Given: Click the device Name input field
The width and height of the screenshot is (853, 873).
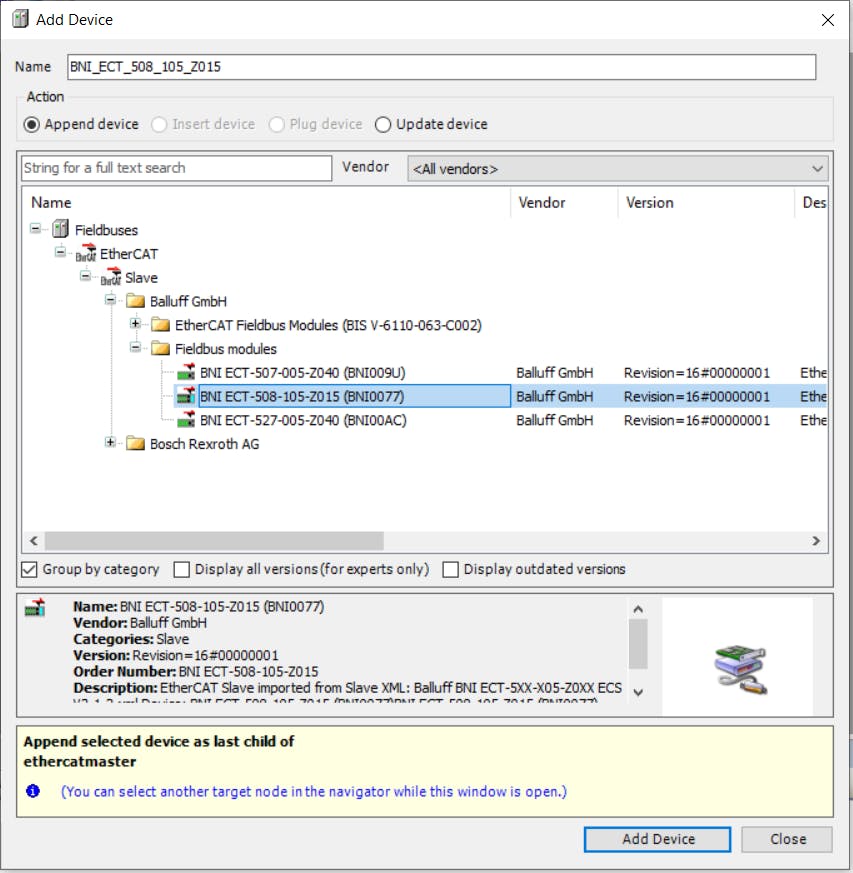Looking at the screenshot, I should 442,67.
